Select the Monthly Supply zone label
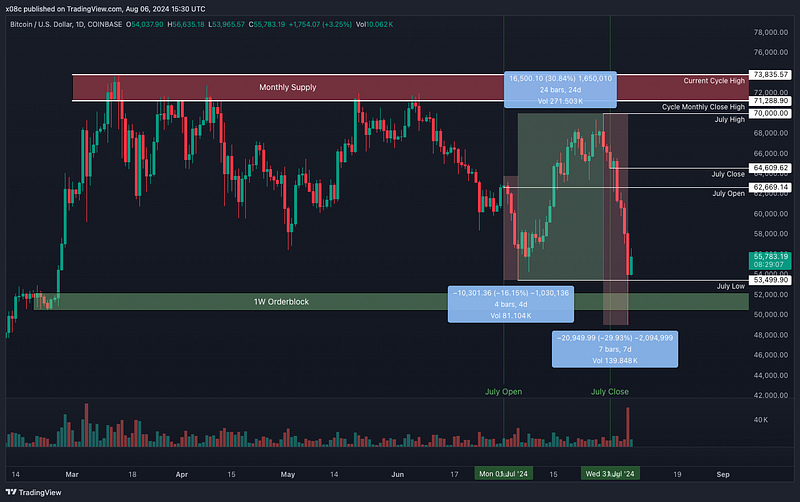The width and height of the screenshot is (800, 502). 287,88
